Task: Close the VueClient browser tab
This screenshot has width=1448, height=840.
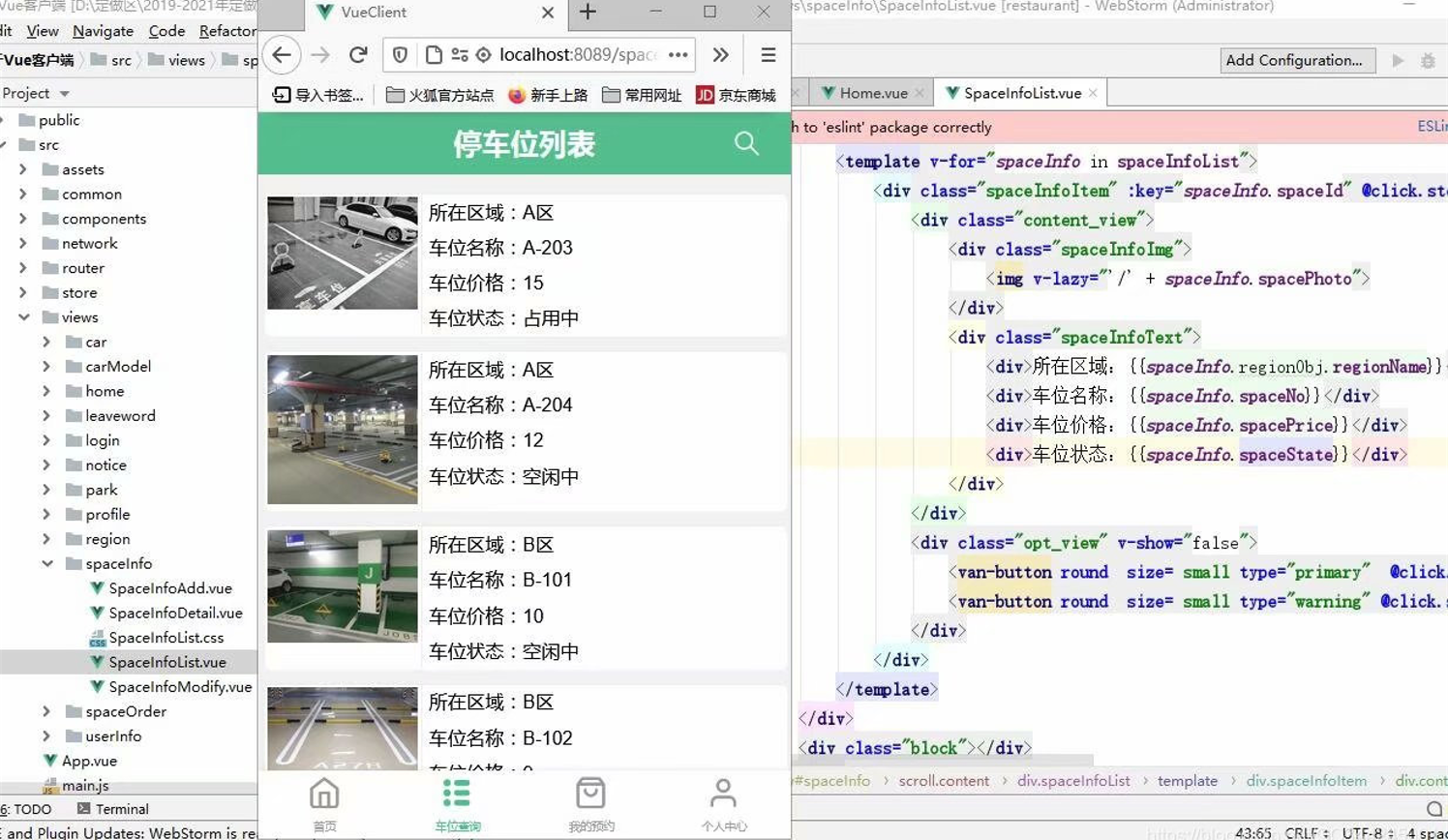Action: 548,13
